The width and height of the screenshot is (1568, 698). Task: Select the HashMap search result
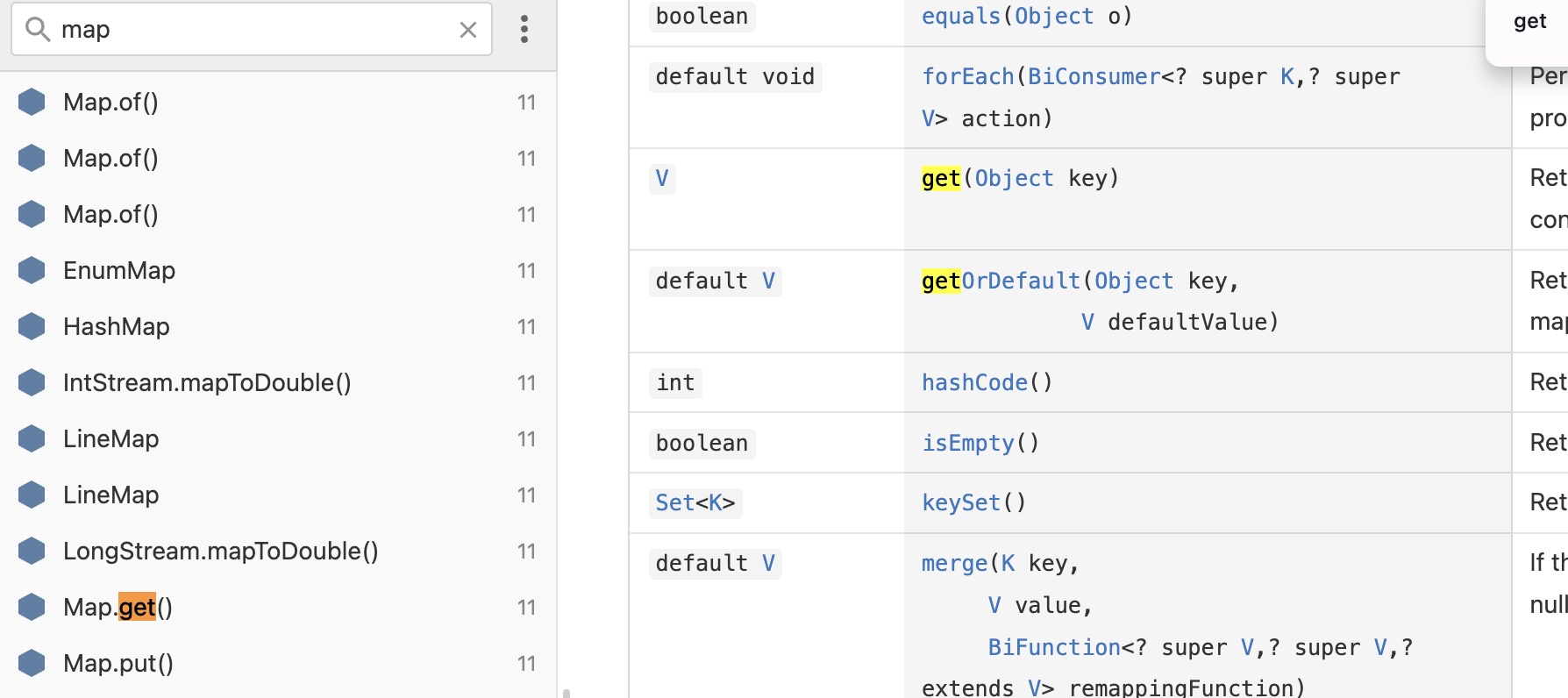point(278,326)
